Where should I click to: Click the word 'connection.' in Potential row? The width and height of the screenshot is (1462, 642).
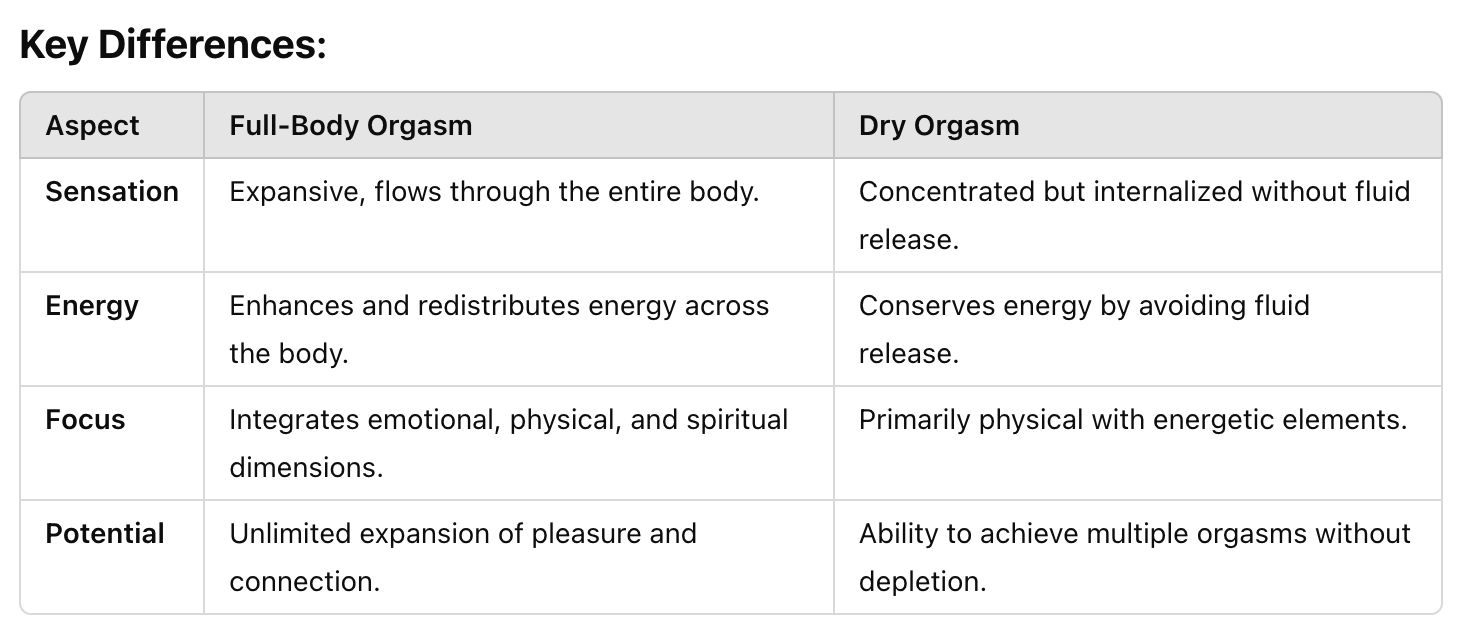(304, 582)
